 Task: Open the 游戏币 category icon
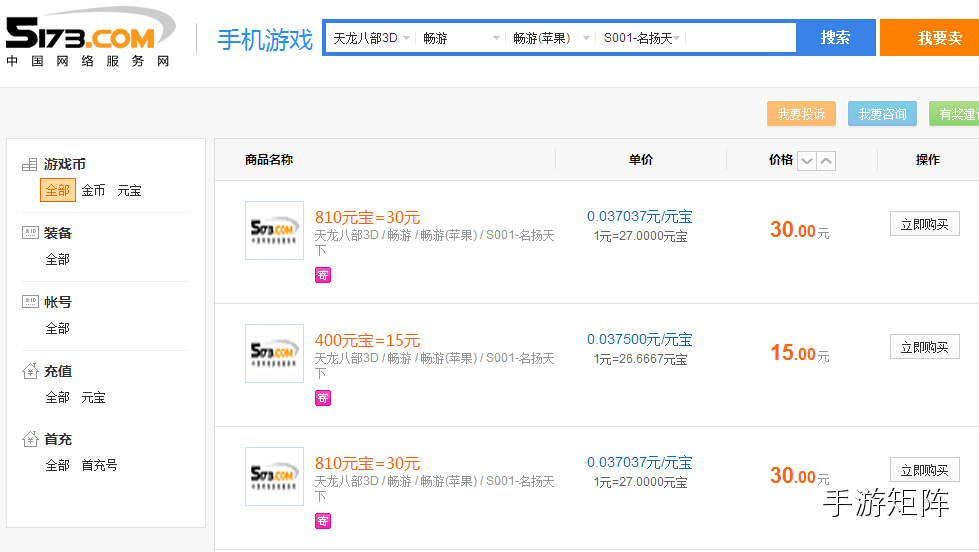pos(29,165)
